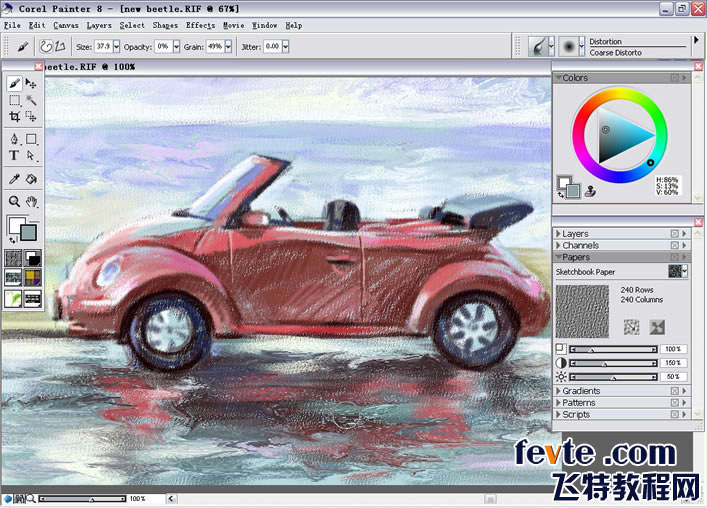The height and width of the screenshot is (508, 707).
Task: Open the brush category selector dropdown
Action: tap(551, 46)
